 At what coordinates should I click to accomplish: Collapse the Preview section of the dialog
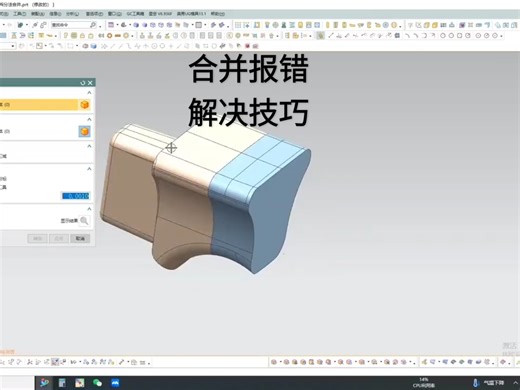(x=89, y=209)
